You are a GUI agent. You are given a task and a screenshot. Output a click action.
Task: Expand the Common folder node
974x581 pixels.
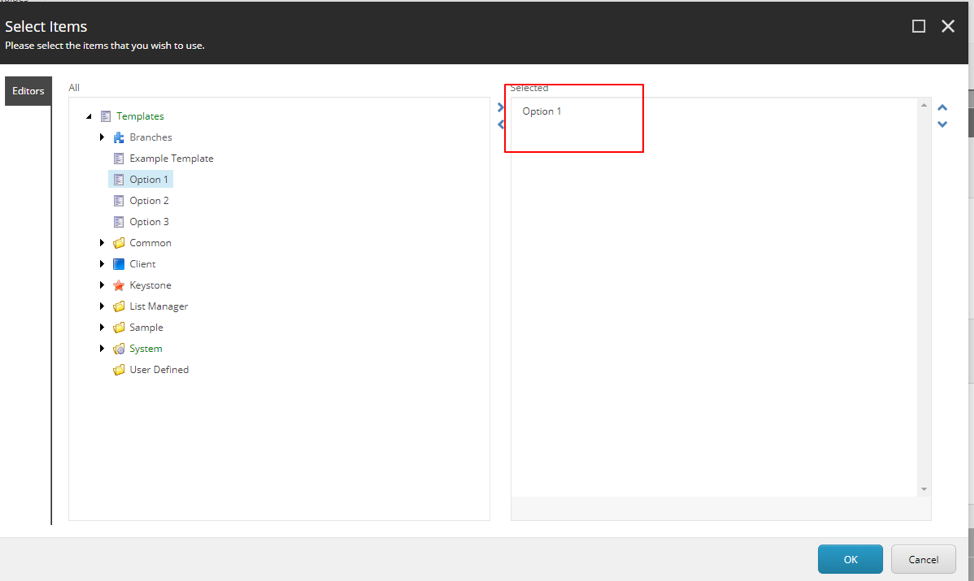click(102, 243)
